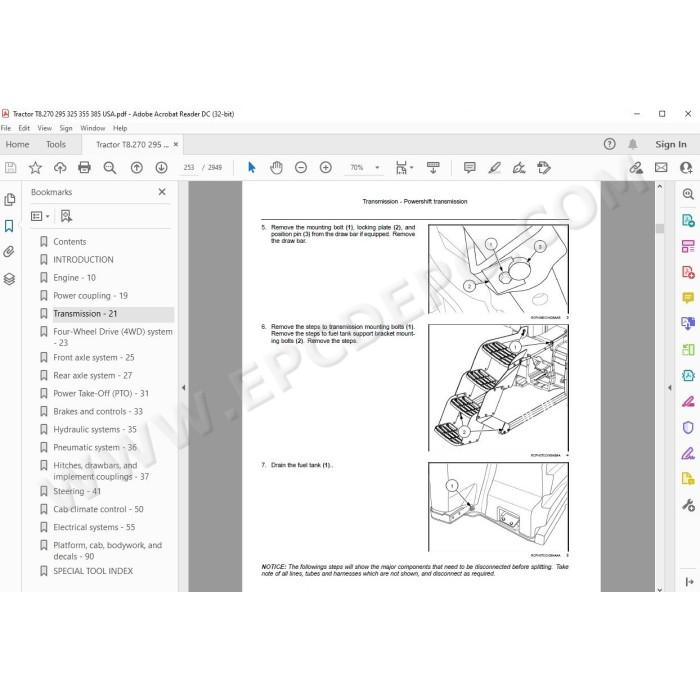Open the File menu
This screenshot has width=700, height=700.
[x=6, y=128]
